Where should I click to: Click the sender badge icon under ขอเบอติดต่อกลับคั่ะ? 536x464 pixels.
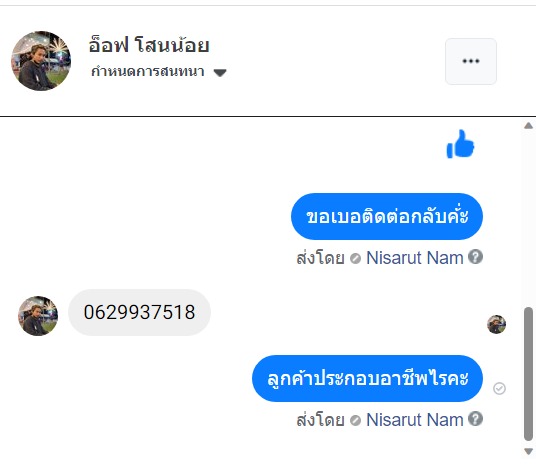click(x=356, y=258)
